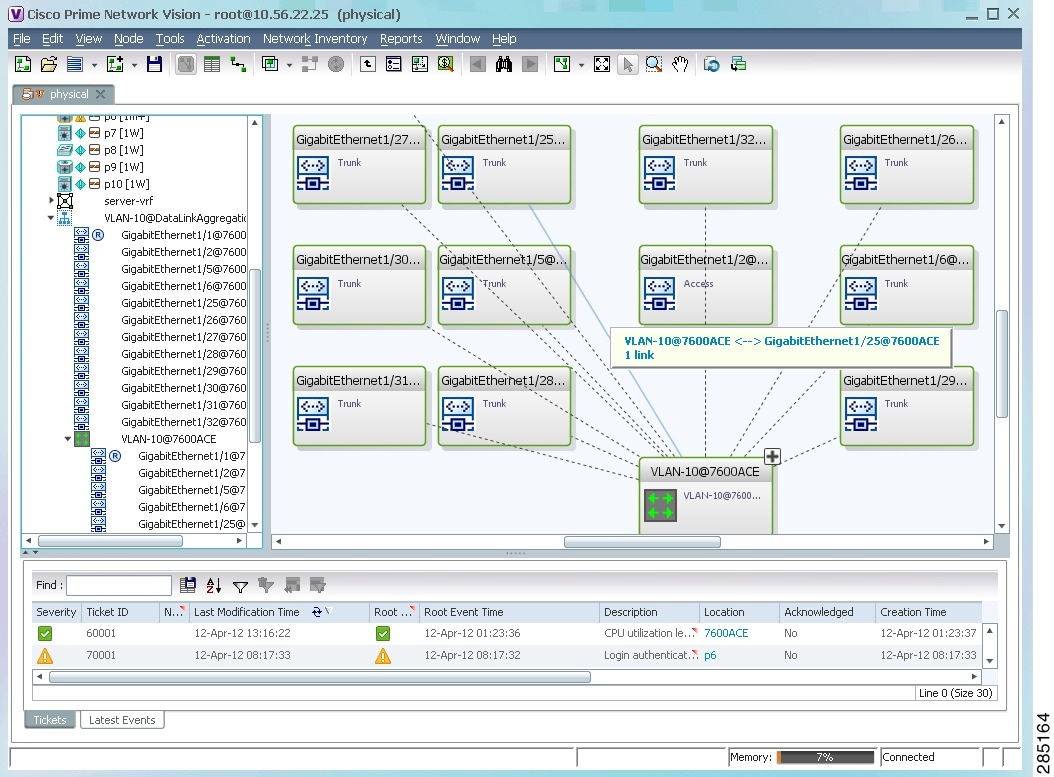This screenshot has width=1054, height=777.
Task: Open the File menu
Action: click(x=22, y=39)
